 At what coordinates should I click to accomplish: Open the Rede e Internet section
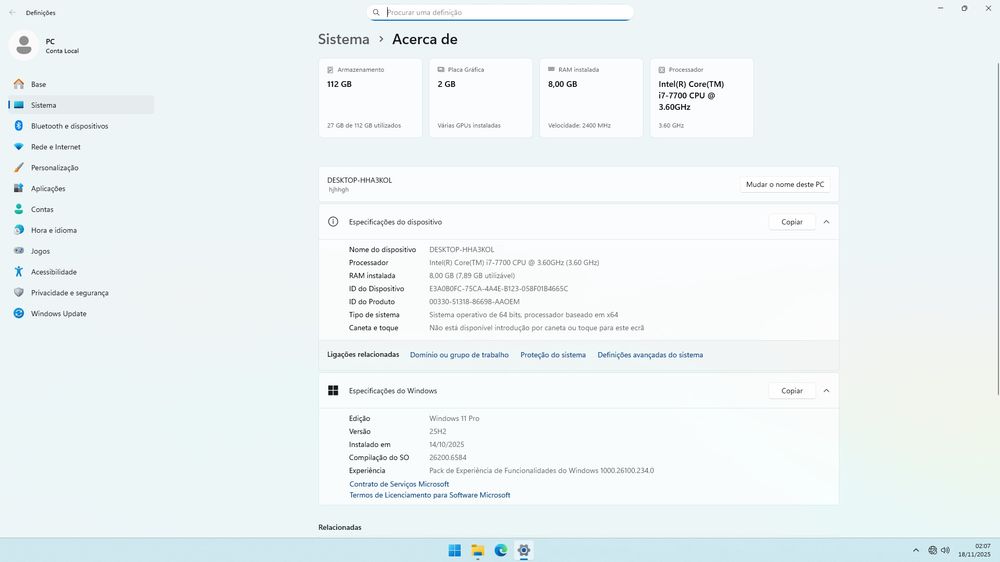pyautogui.click(x=81, y=147)
